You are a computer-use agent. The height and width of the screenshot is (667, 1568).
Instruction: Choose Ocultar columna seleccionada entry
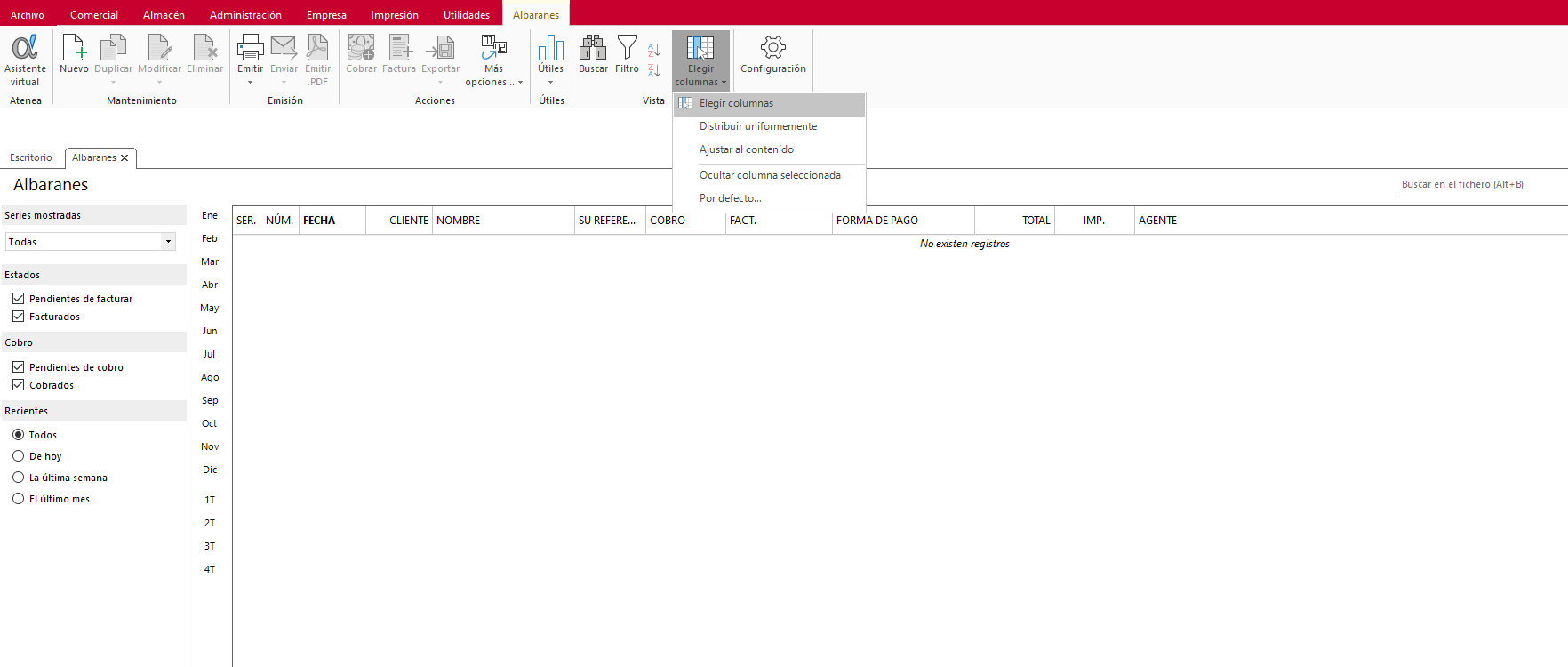click(769, 175)
